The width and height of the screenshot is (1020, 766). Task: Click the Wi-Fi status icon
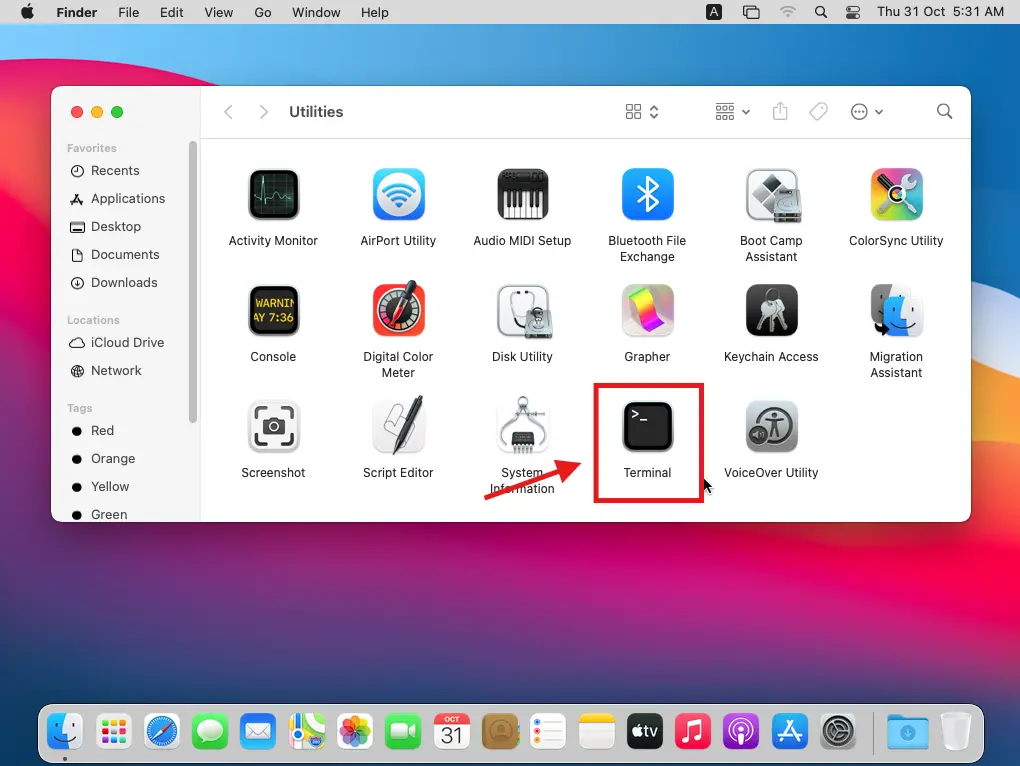pos(787,12)
